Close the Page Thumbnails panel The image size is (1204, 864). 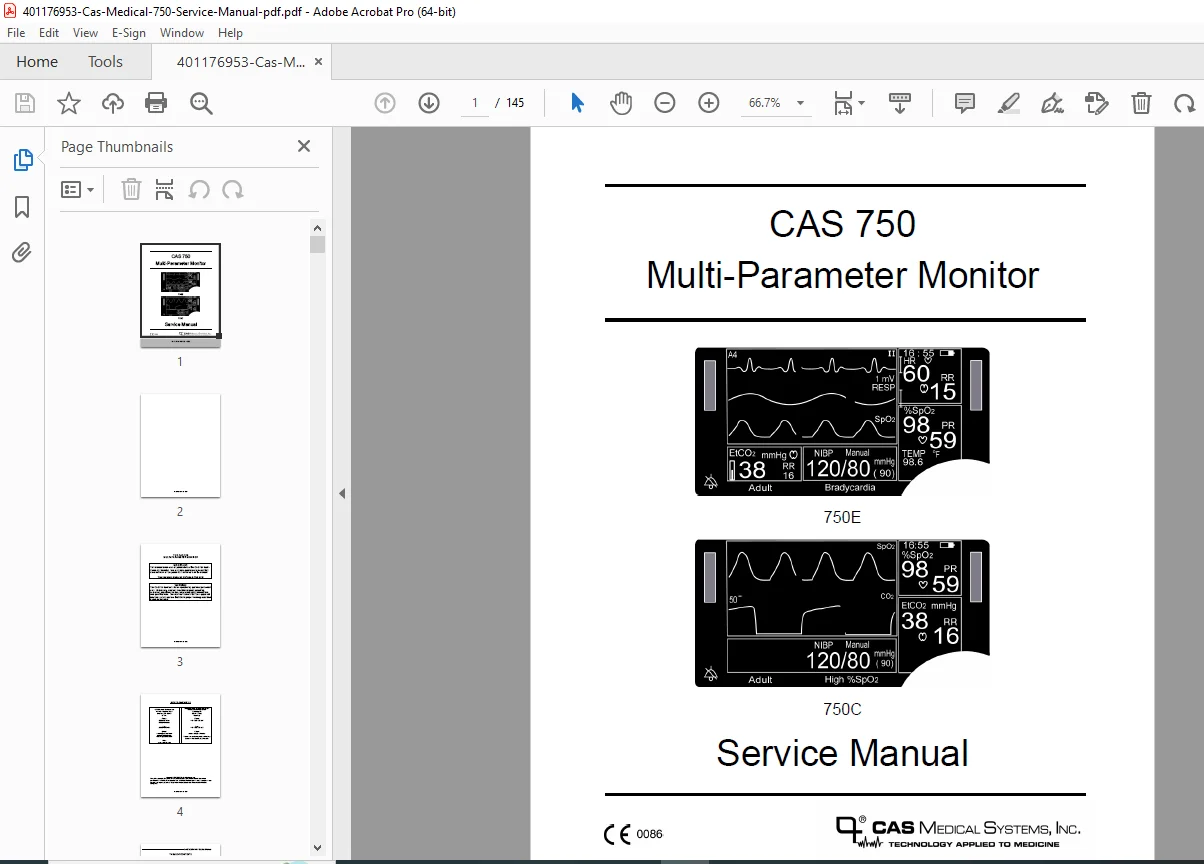304,146
